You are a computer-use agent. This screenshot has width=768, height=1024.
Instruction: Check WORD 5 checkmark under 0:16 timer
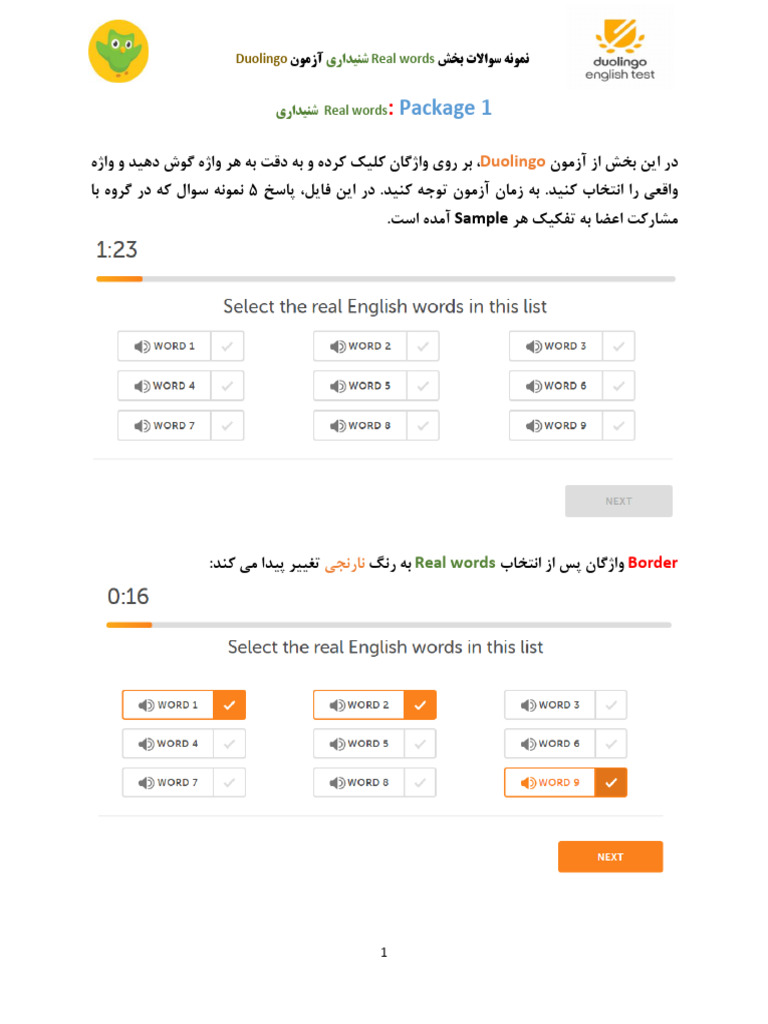click(x=420, y=744)
